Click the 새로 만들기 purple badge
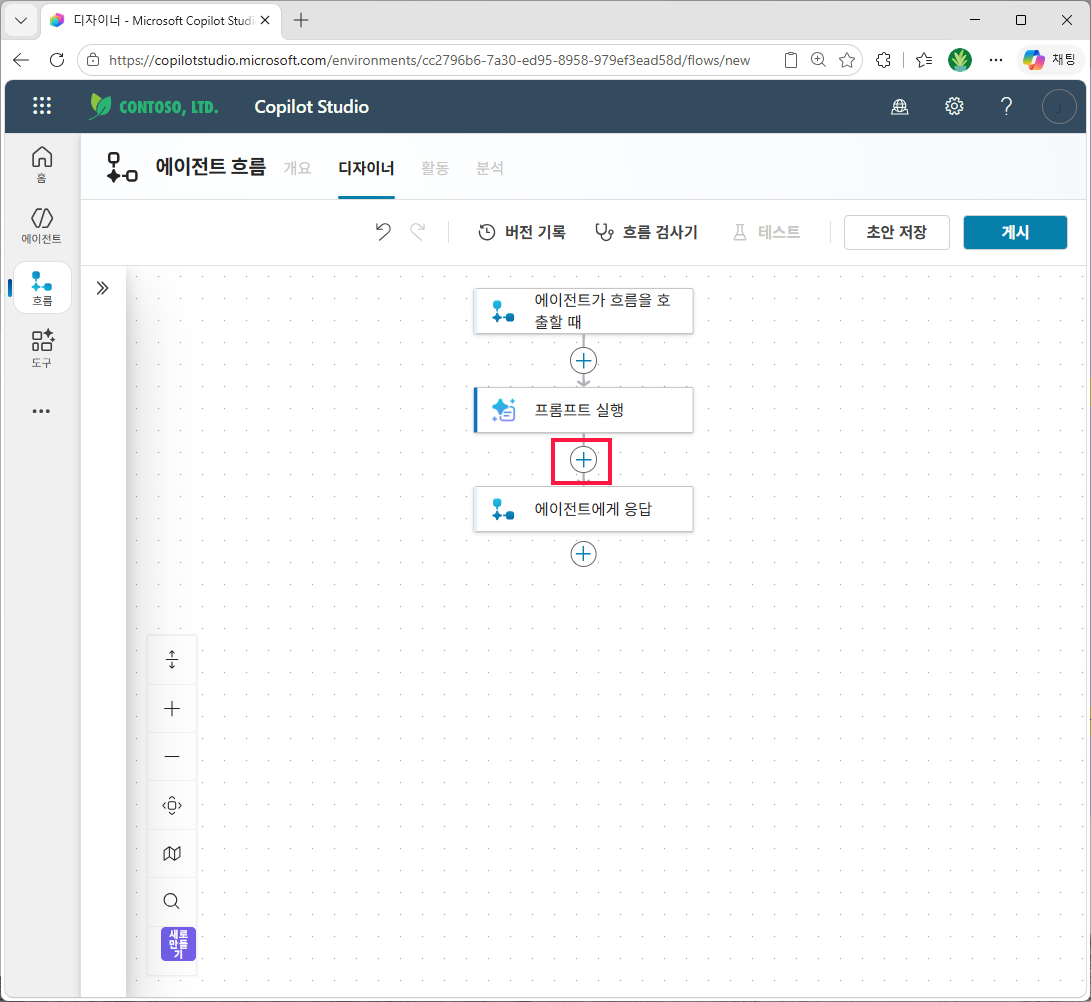The height and width of the screenshot is (1002, 1091). point(178,944)
